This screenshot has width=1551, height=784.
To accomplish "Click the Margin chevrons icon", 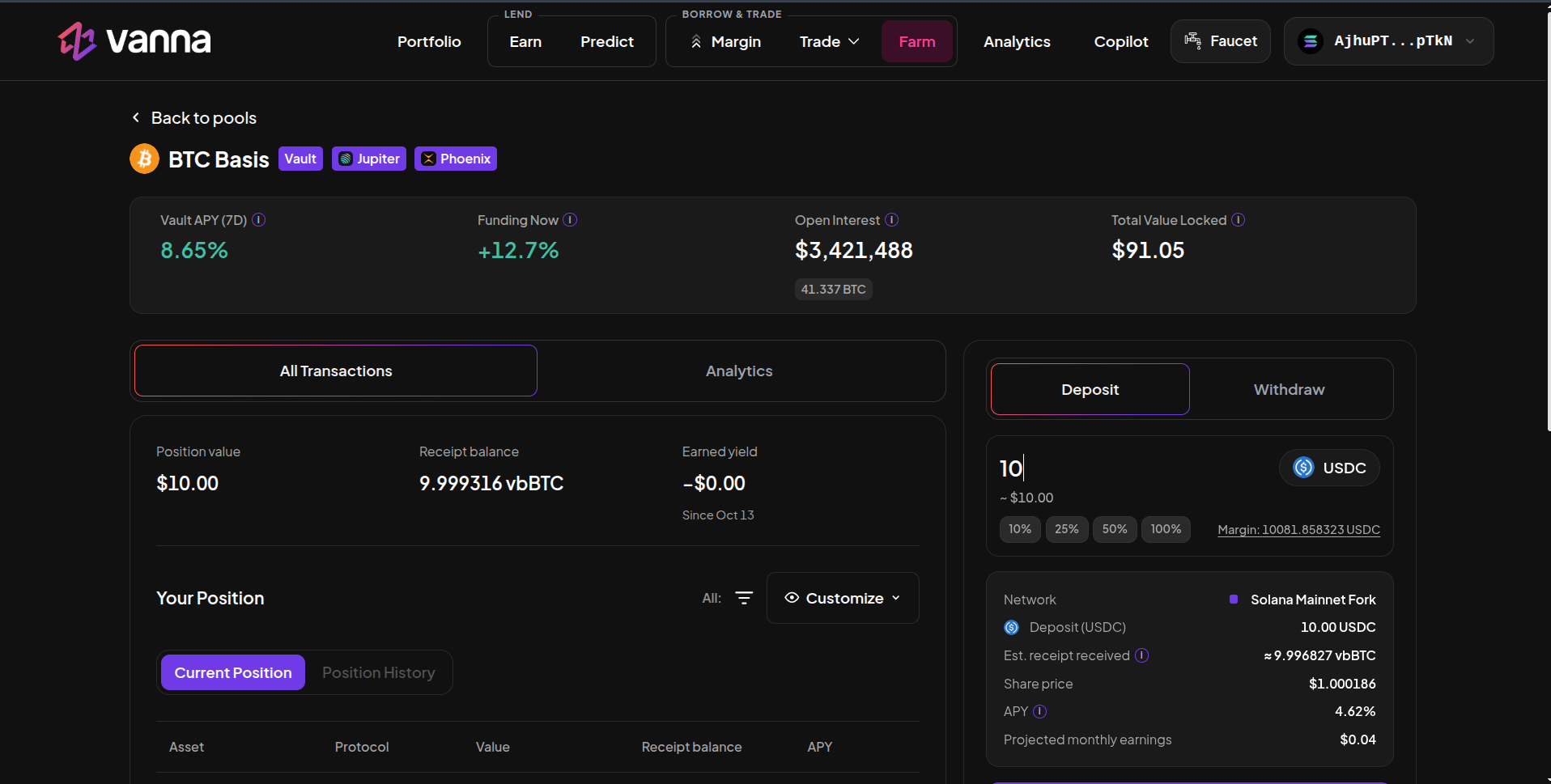I will click(x=696, y=41).
